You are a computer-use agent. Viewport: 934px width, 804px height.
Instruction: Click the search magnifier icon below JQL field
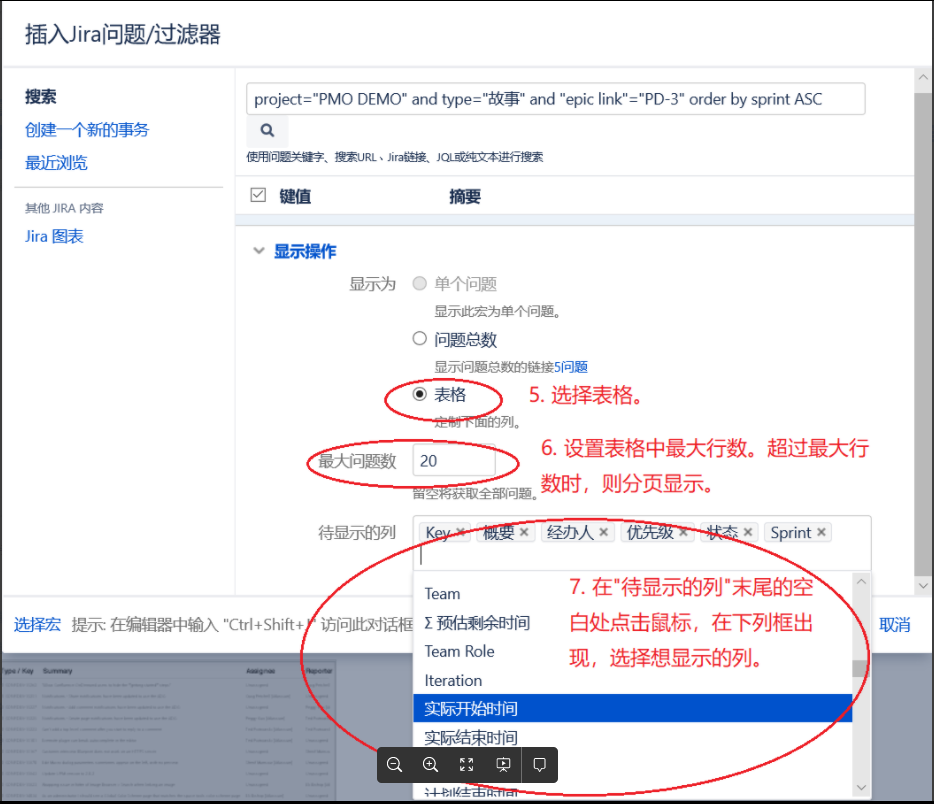tap(266, 130)
